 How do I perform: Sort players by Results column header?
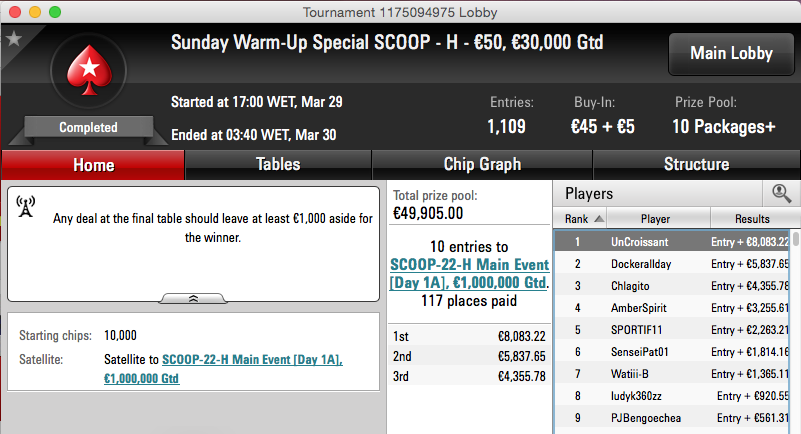(x=752, y=219)
